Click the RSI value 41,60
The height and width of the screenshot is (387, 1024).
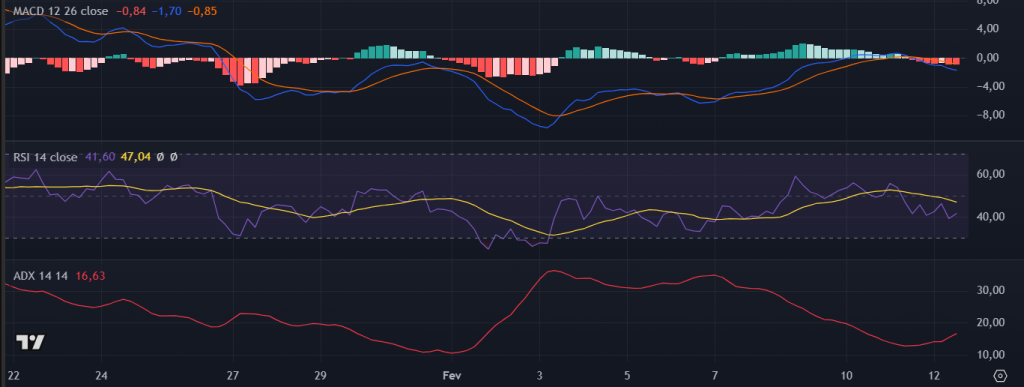(100, 157)
